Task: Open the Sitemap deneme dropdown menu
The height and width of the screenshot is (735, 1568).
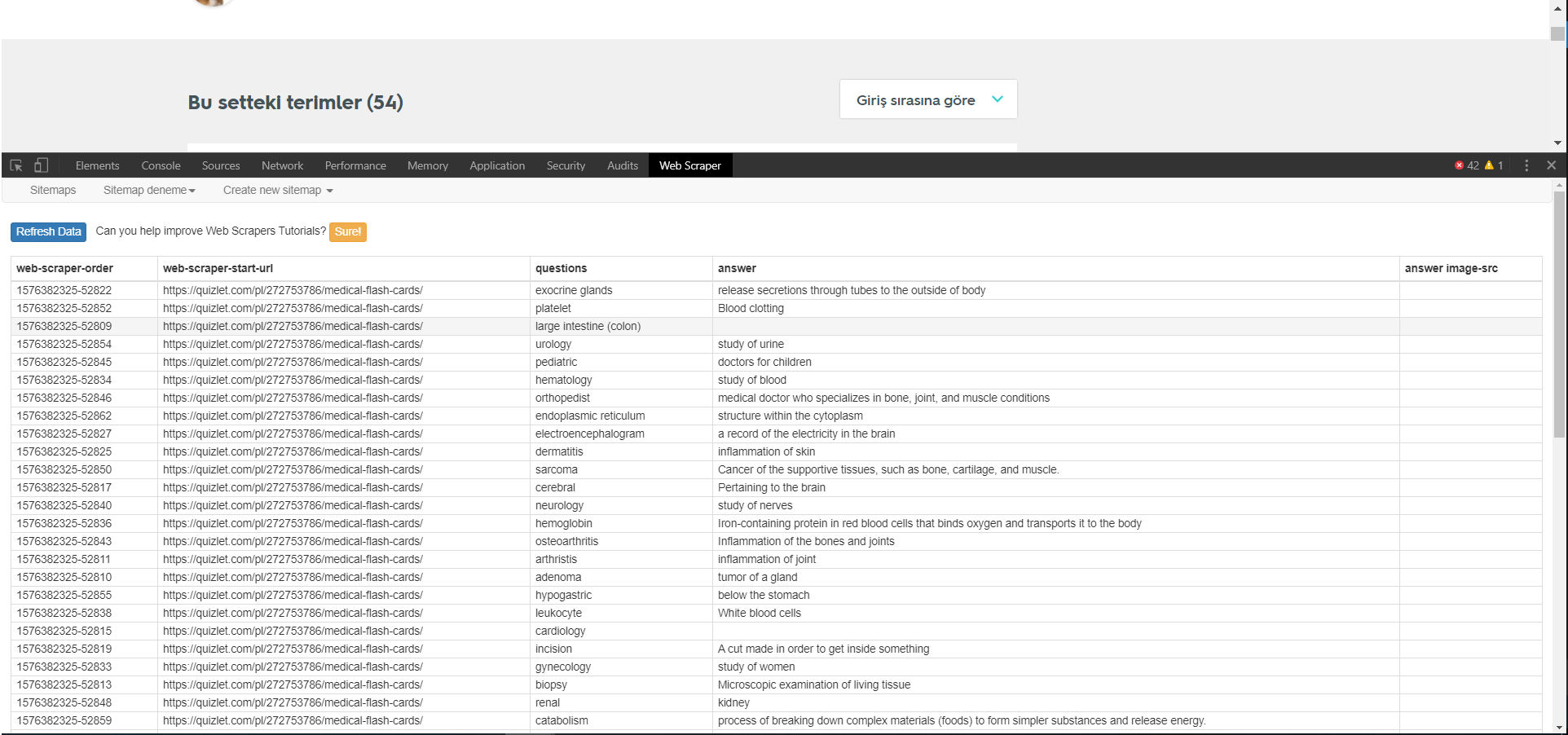Action: (x=149, y=190)
